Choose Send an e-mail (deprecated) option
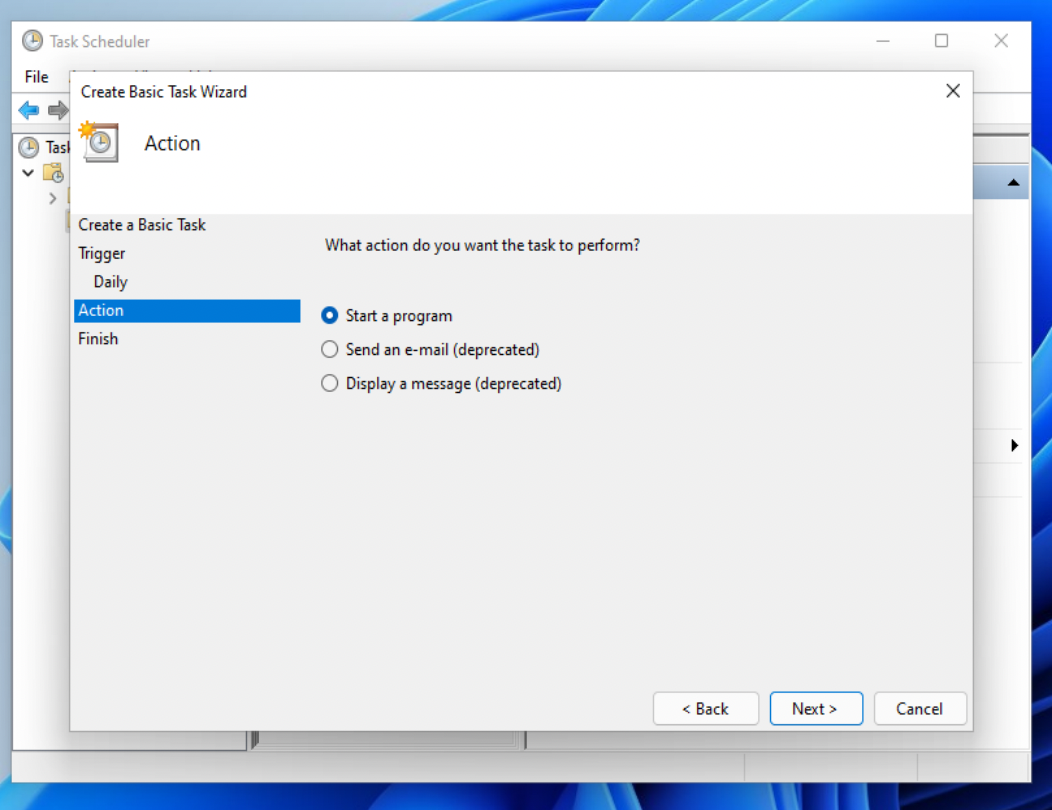This screenshot has height=810, width=1052. pos(330,350)
